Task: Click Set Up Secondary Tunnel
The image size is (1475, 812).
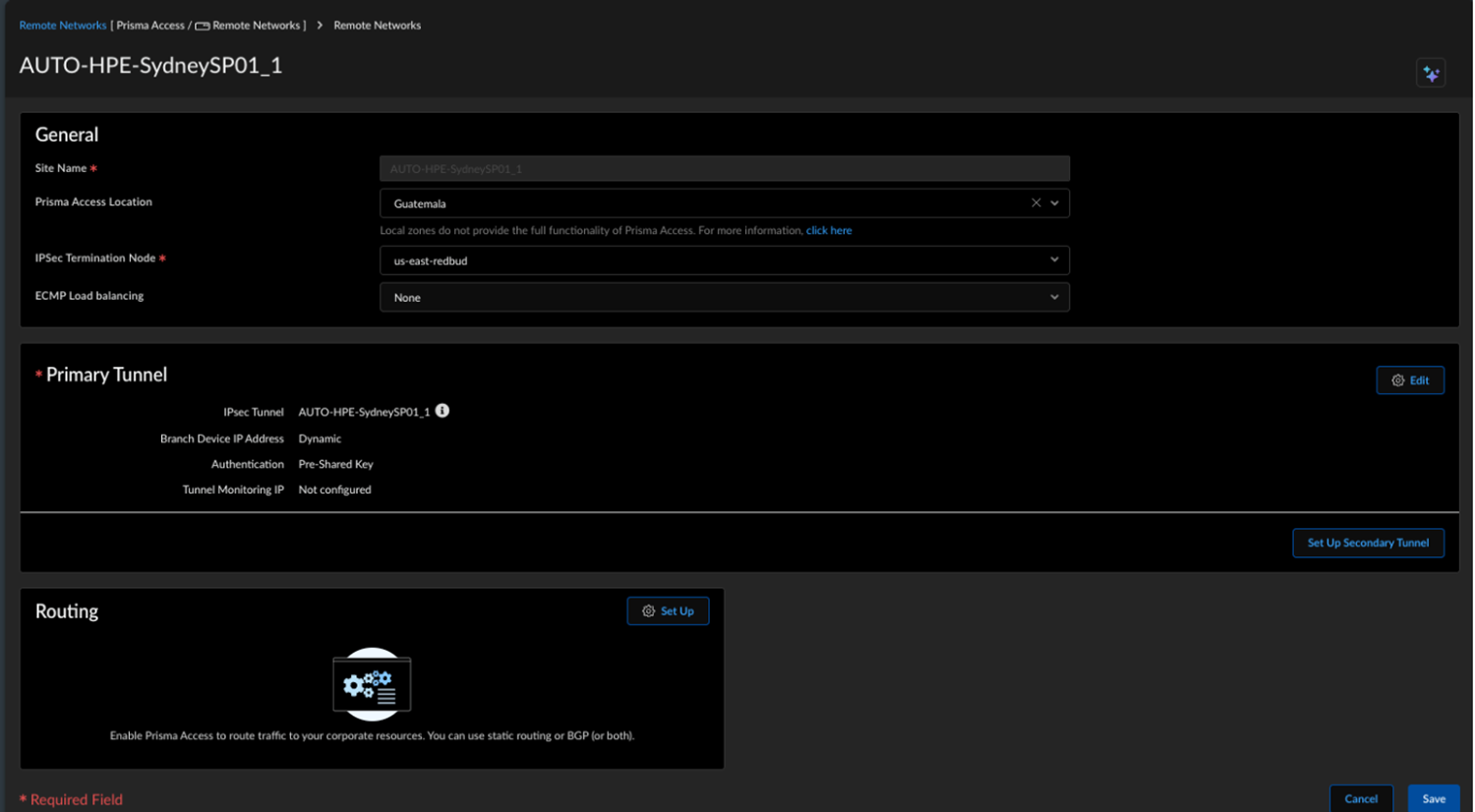Action: (1368, 543)
